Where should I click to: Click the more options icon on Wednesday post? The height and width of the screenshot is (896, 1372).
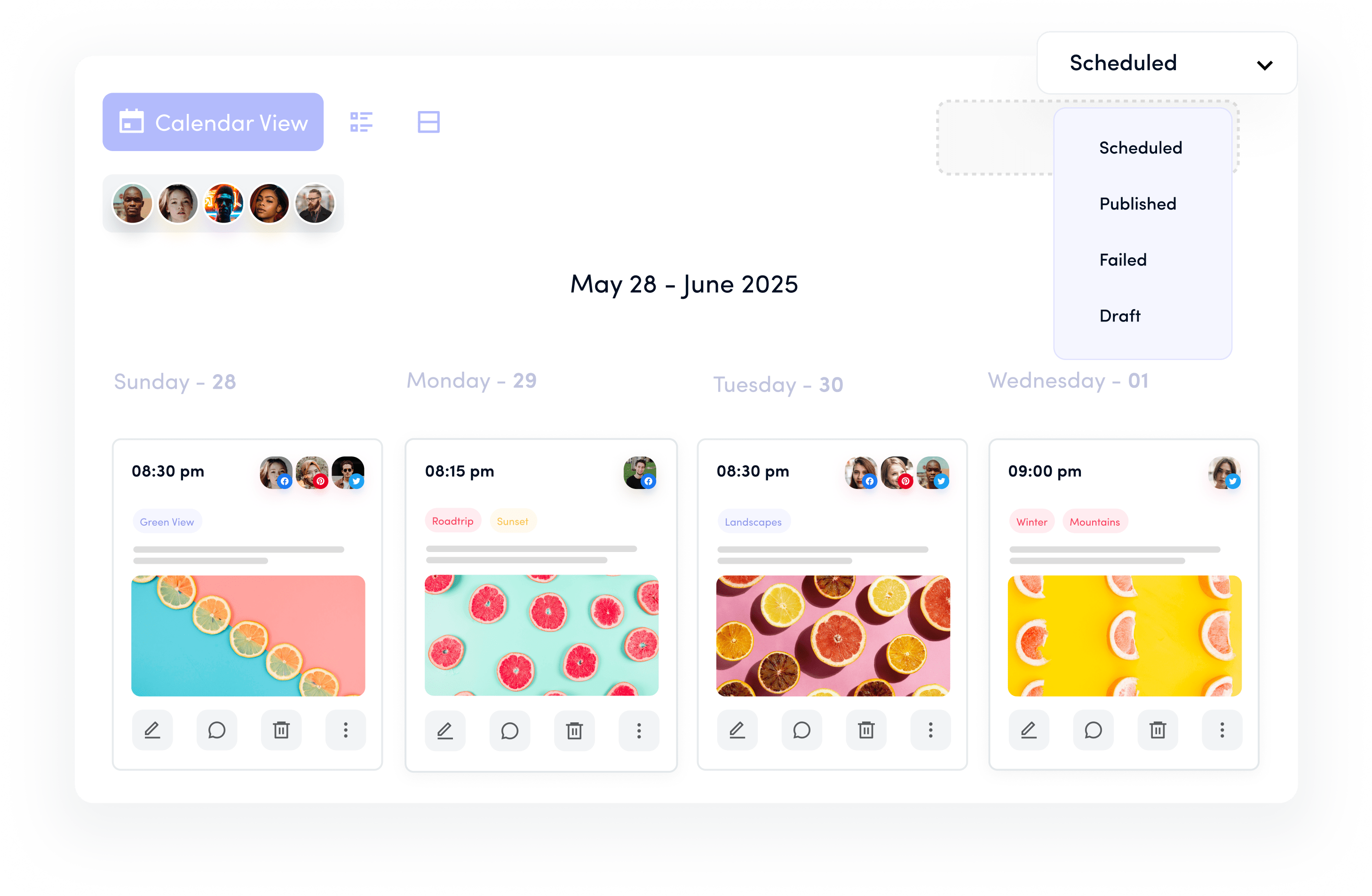click(x=1223, y=730)
